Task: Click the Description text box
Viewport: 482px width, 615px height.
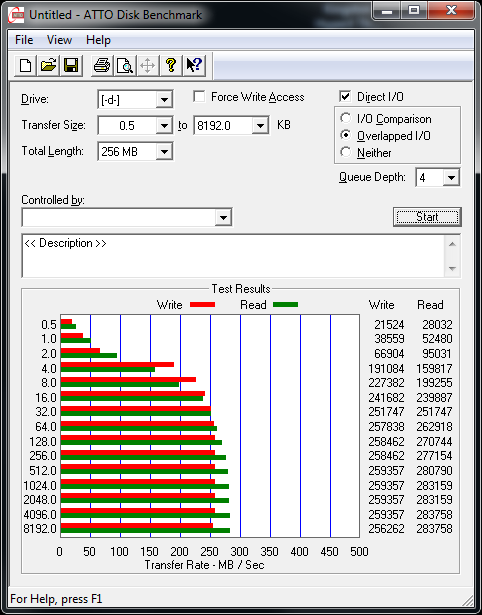Action: 234,256
